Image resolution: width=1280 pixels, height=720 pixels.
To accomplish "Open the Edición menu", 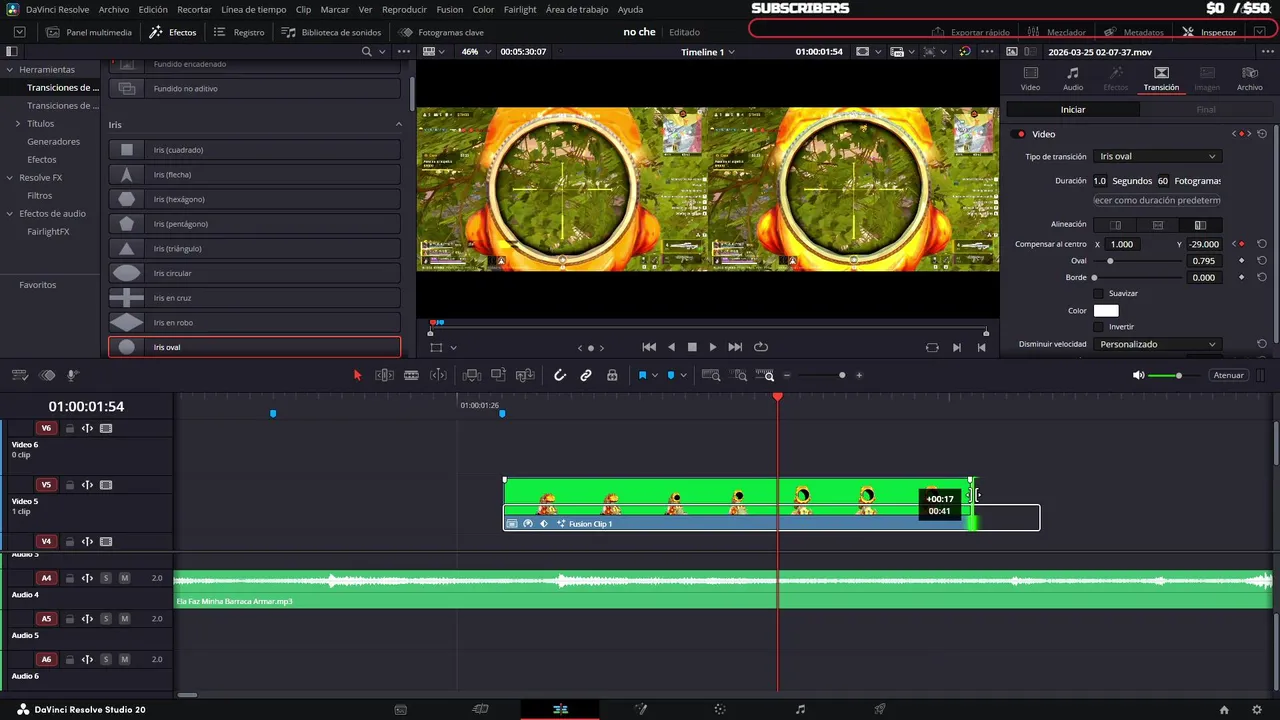I will pos(153,9).
